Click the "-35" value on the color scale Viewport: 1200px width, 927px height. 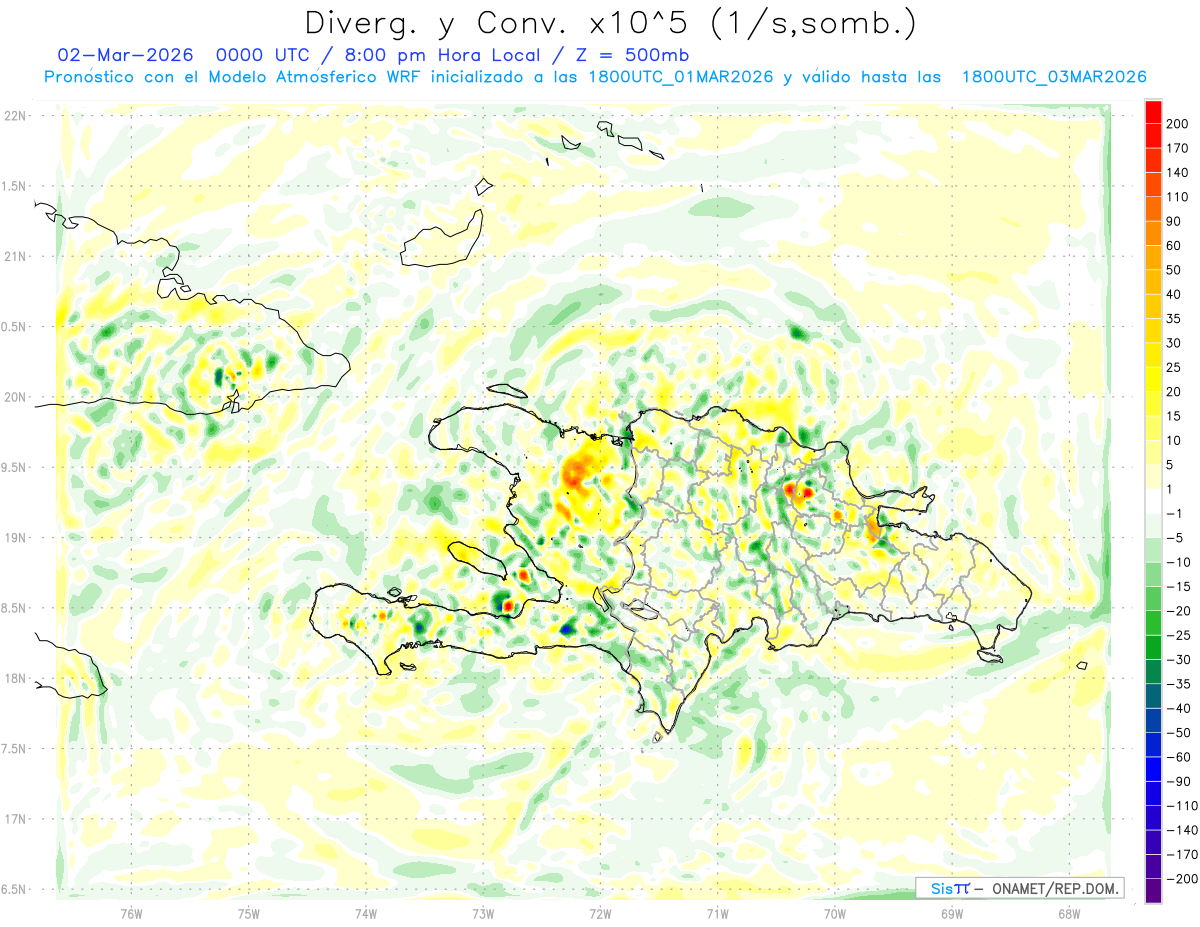[x=1177, y=684]
